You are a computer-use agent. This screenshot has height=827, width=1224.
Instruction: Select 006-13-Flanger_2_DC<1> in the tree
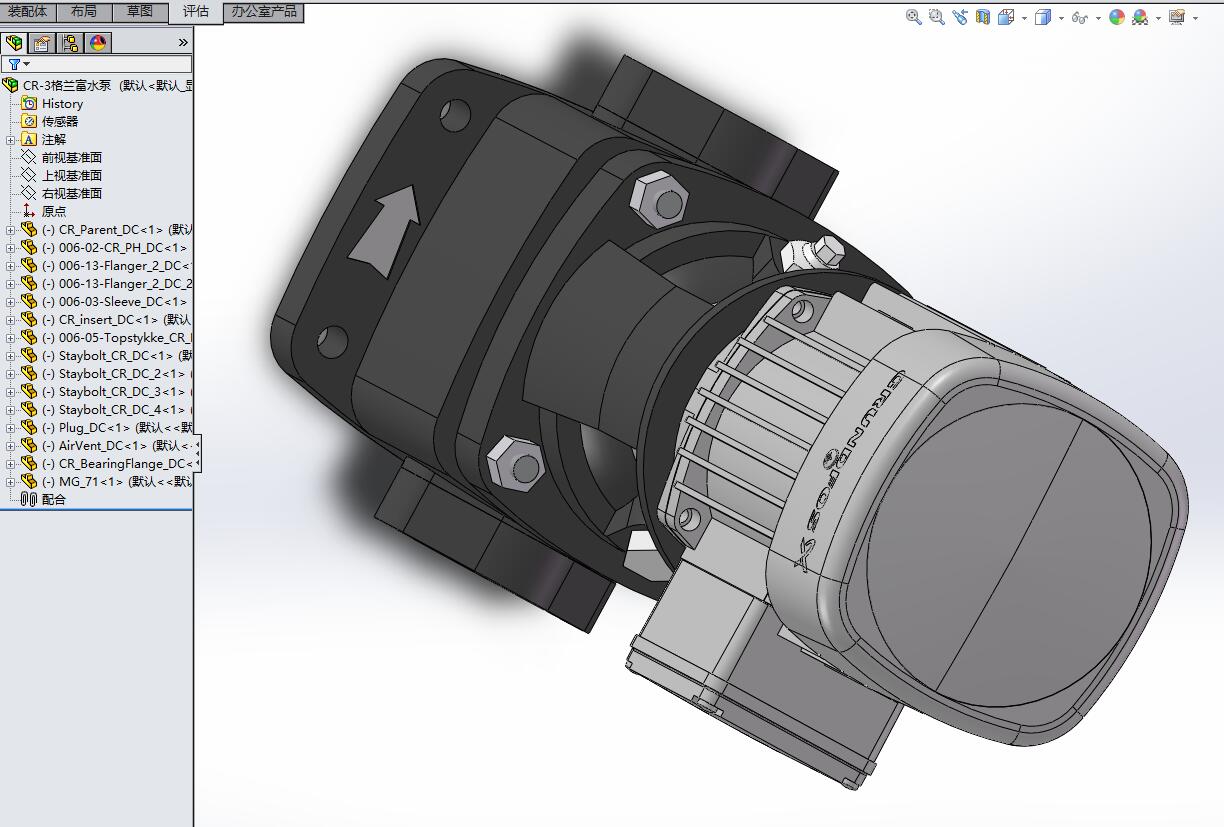[x=116, y=265]
